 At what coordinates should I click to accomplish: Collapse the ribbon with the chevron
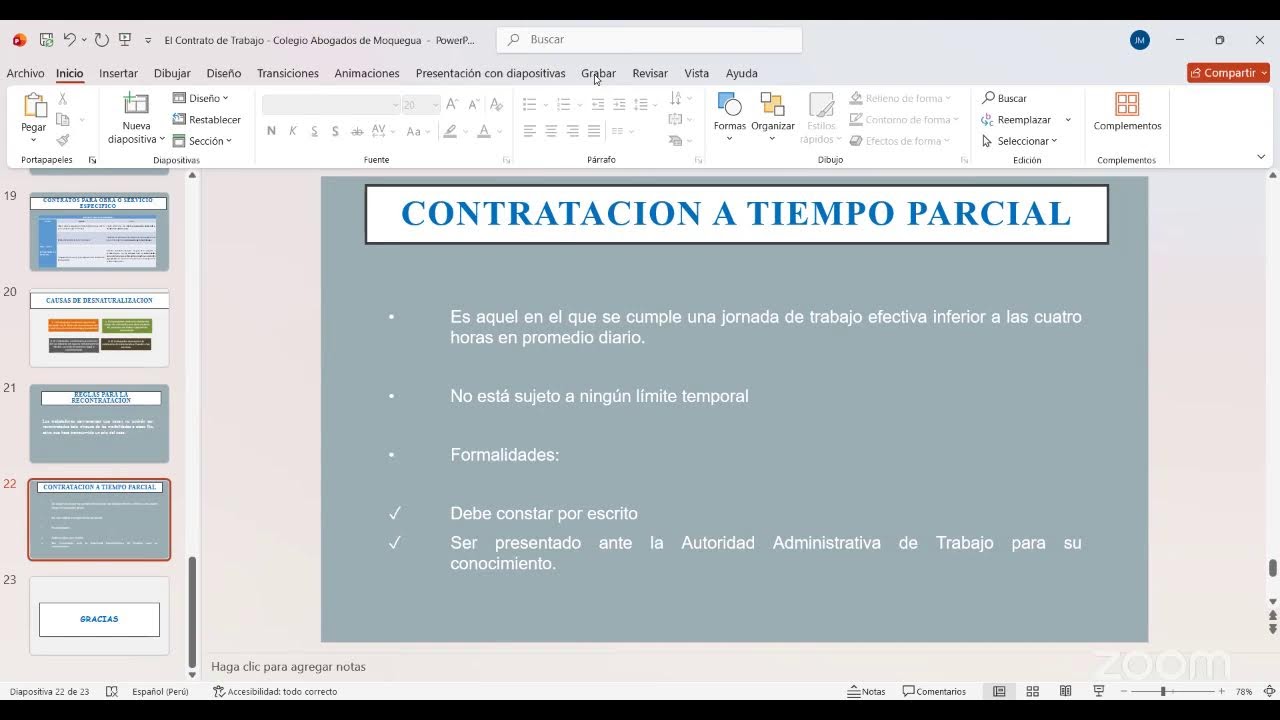[x=1261, y=157]
